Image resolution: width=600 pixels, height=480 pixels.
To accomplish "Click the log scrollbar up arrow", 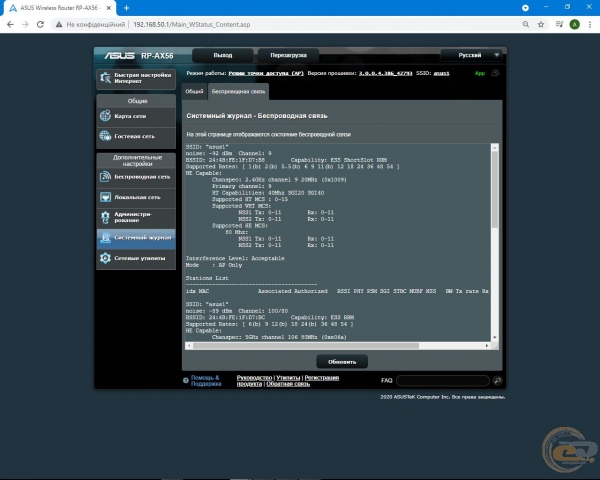I will [x=495, y=147].
